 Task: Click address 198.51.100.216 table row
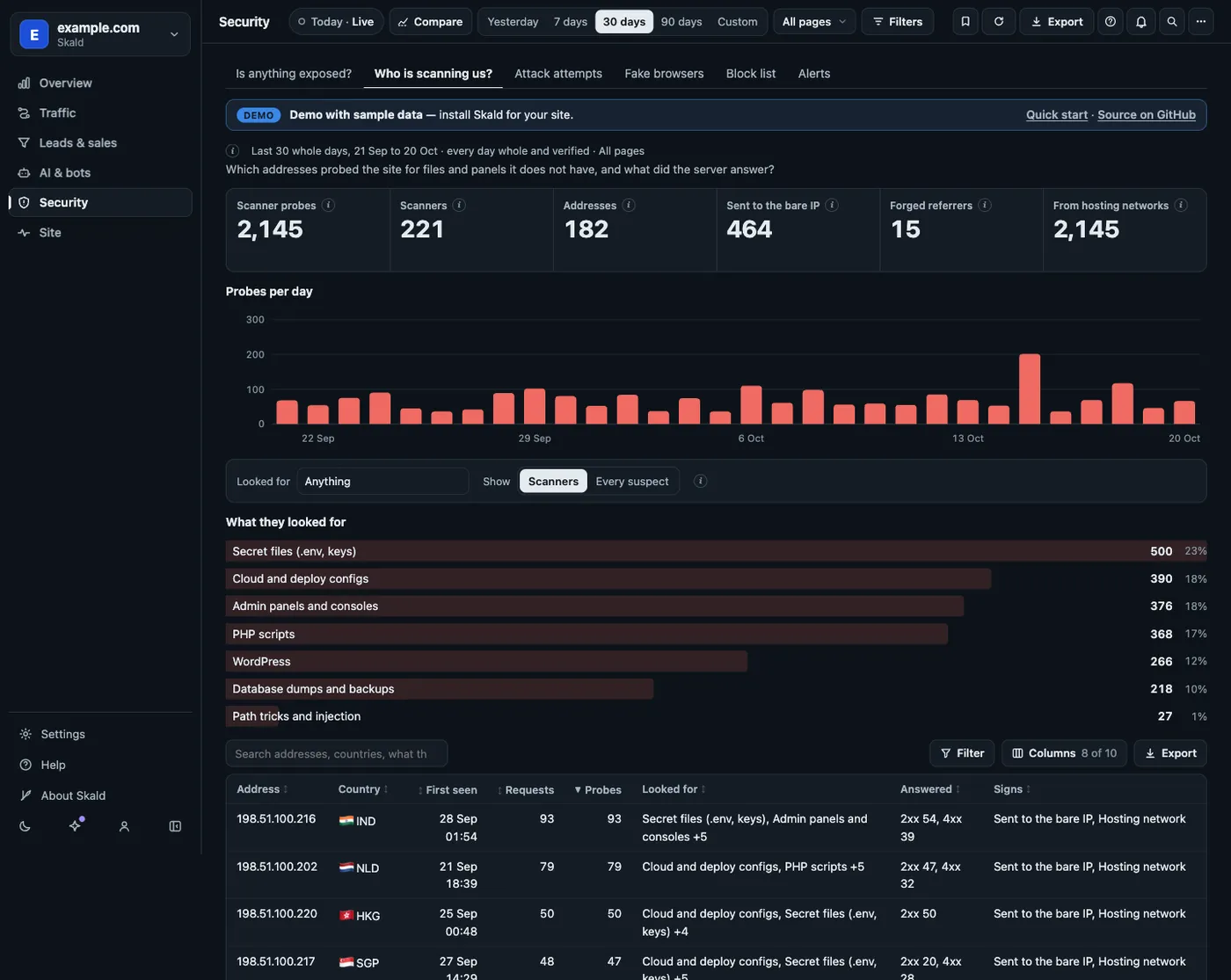[716, 828]
